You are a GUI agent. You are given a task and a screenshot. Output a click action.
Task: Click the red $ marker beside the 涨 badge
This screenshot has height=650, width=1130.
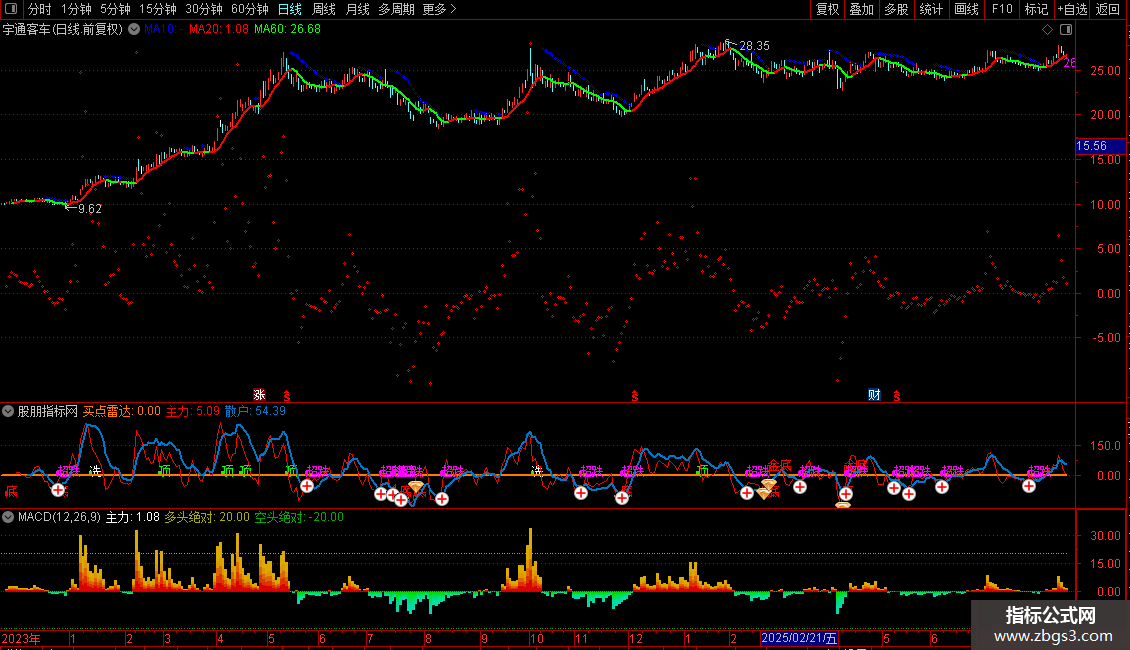tap(287, 396)
